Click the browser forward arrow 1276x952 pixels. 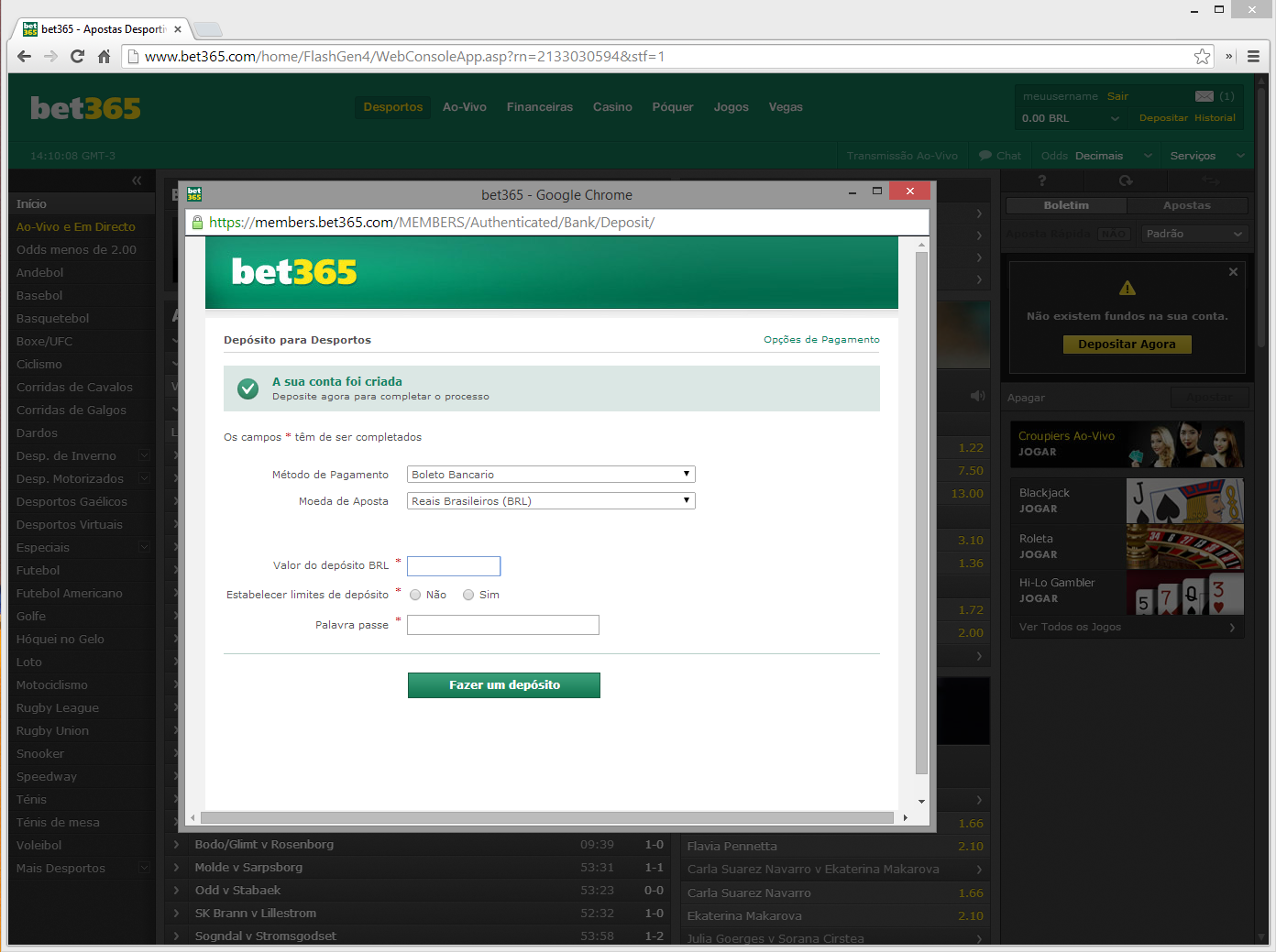point(50,56)
